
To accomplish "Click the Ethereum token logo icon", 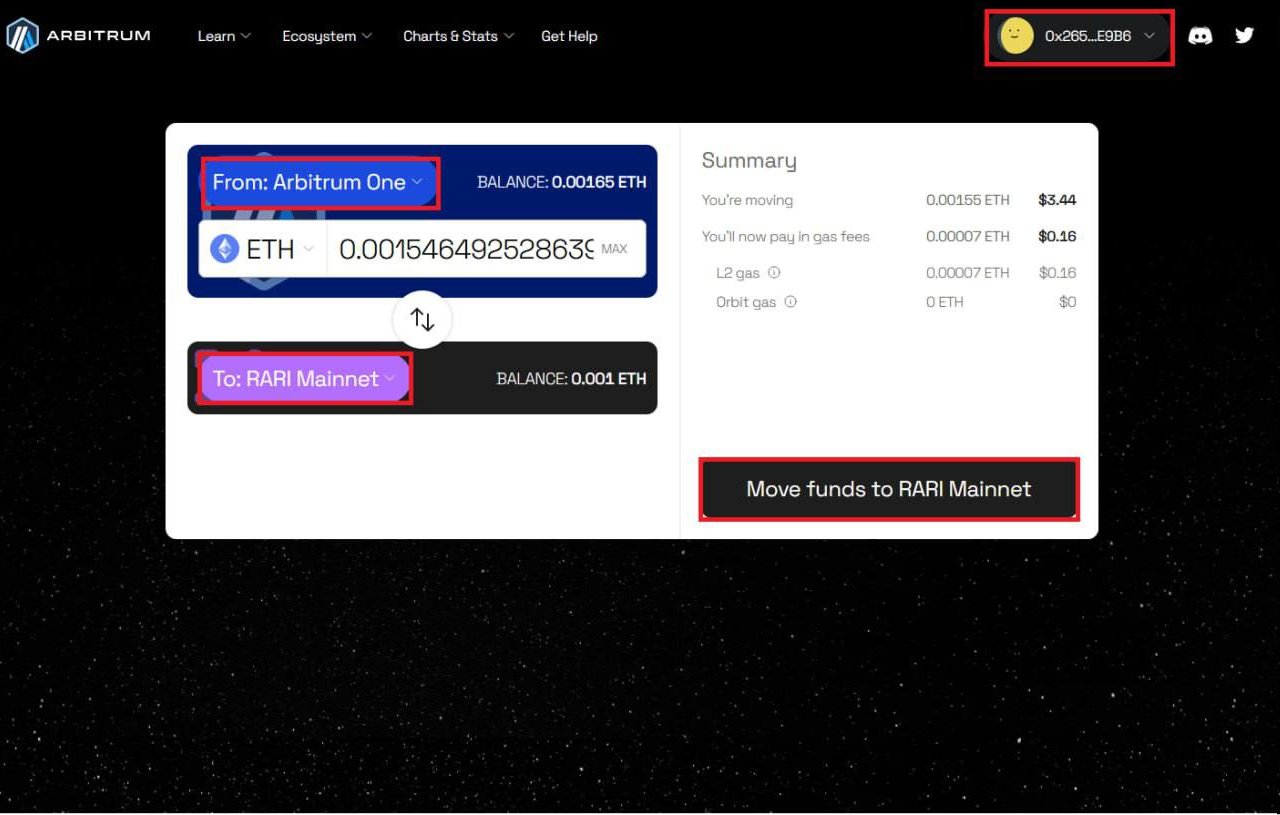I will coord(224,249).
